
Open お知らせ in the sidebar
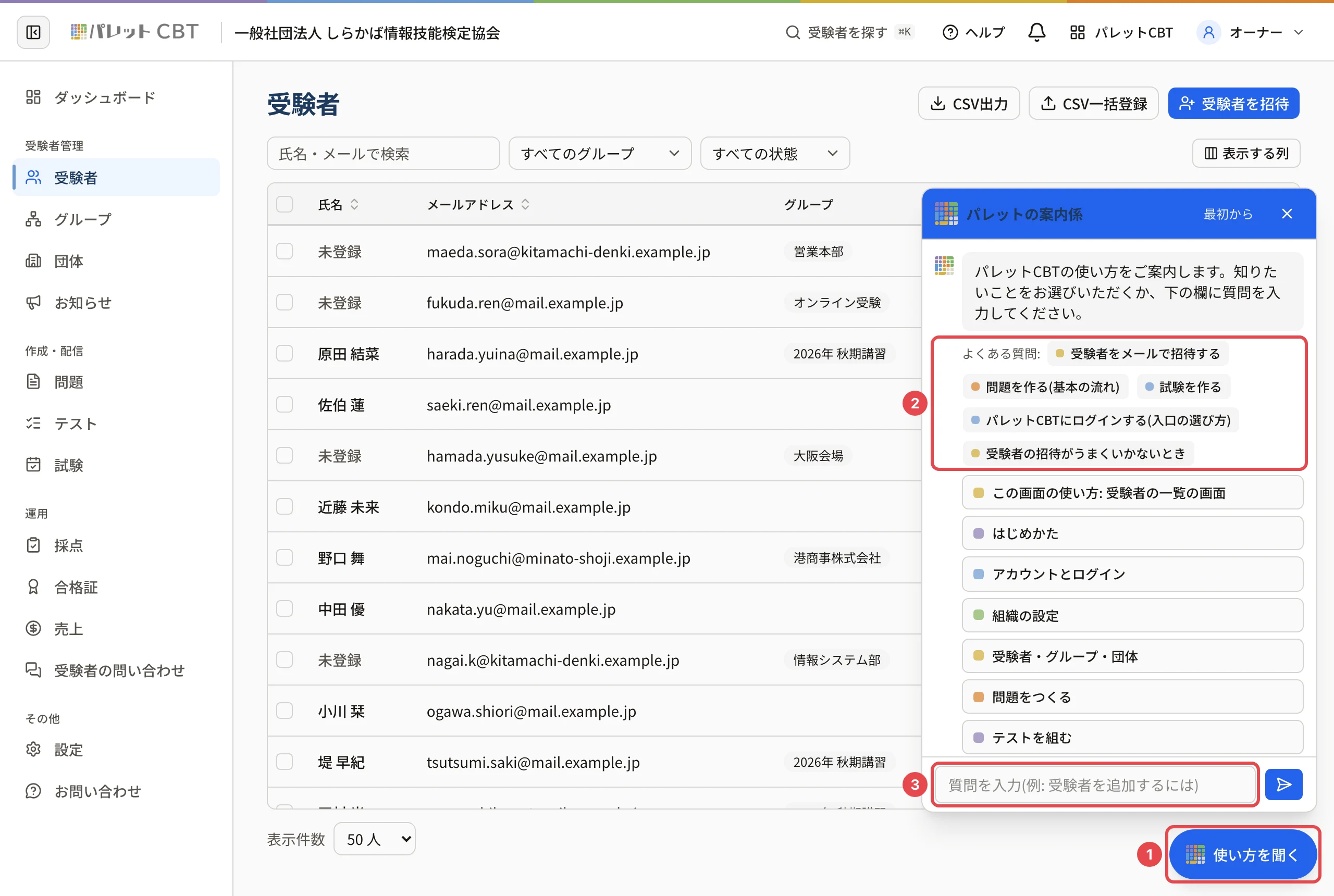click(116, 303)
